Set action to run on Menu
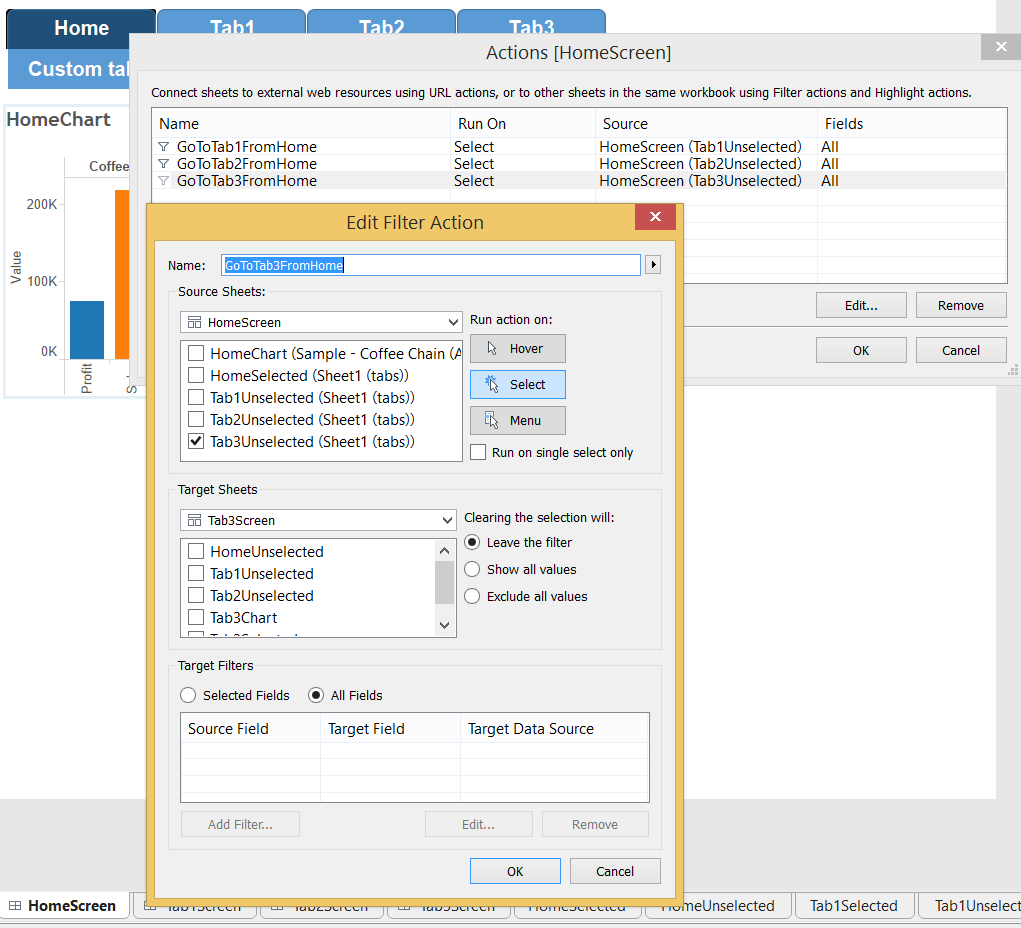This screenshot has height=928, width=1021. coord(517,420)
